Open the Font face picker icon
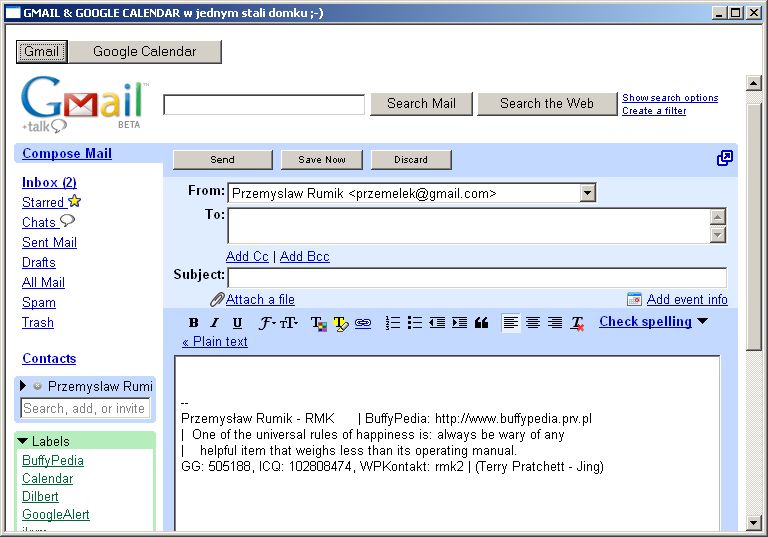Image resolution: width=768 pixels, height=537 pixels. (x=266, y=322)
